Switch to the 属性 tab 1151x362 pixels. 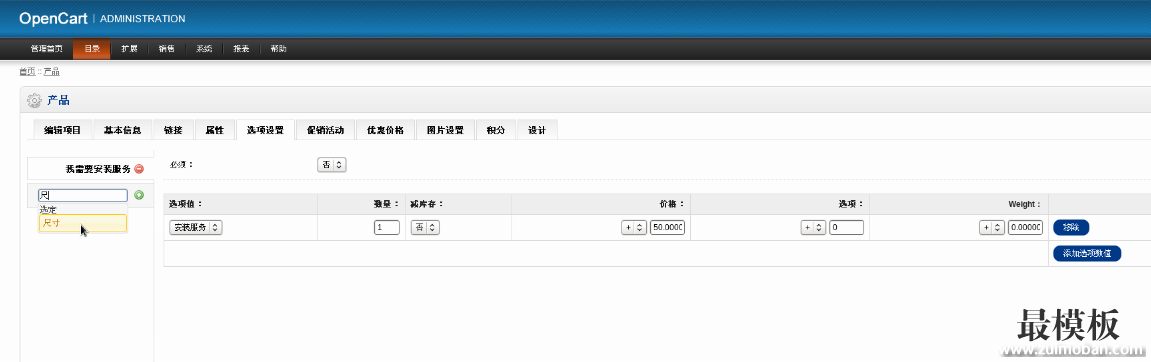(214, 130)
